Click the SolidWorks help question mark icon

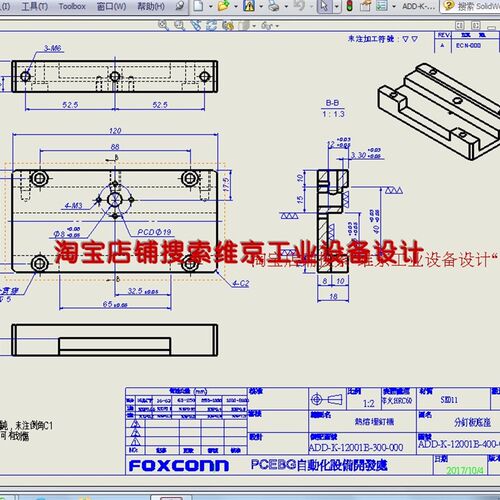click(449, 6)
